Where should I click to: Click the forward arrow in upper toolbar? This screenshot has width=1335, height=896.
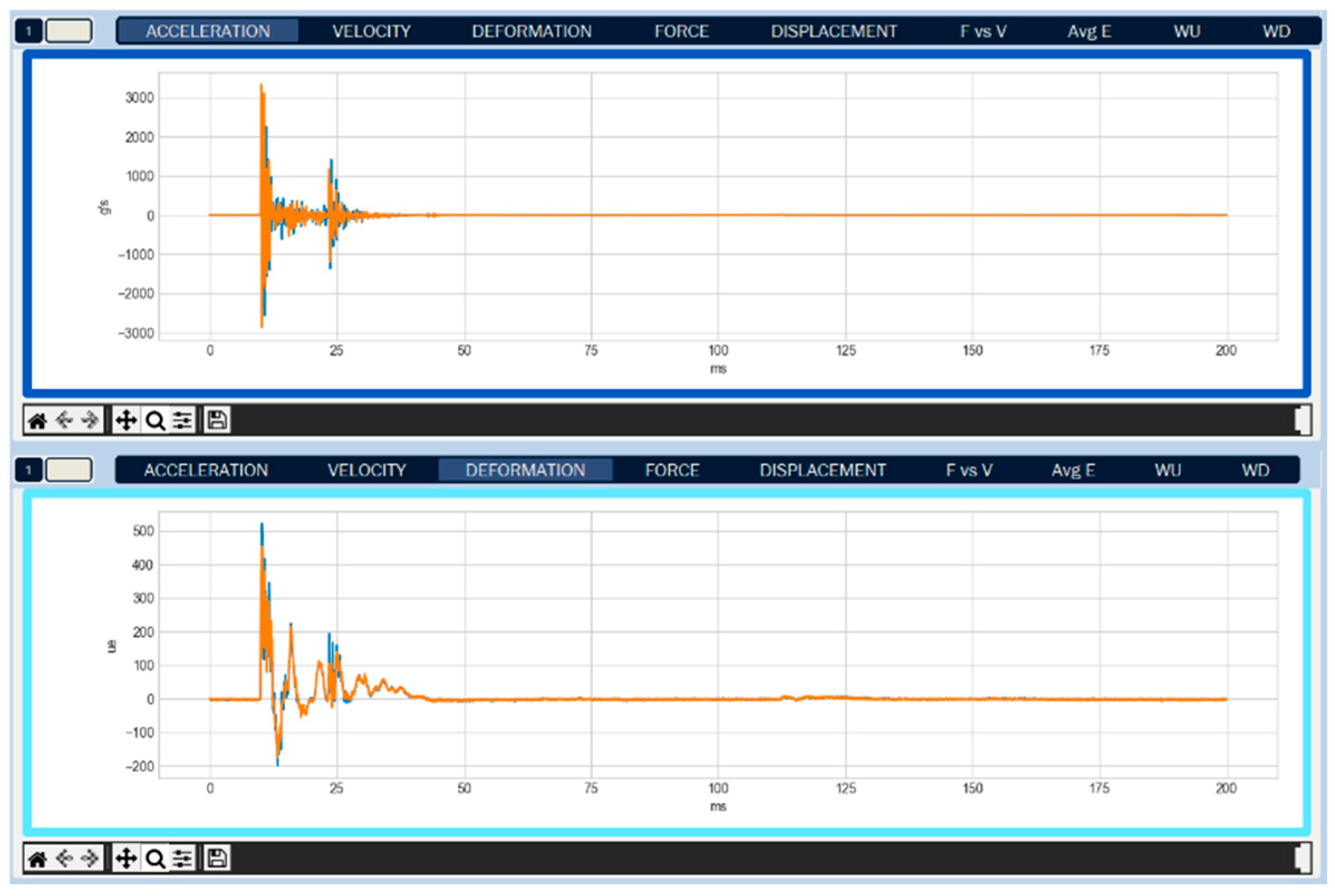90,421
